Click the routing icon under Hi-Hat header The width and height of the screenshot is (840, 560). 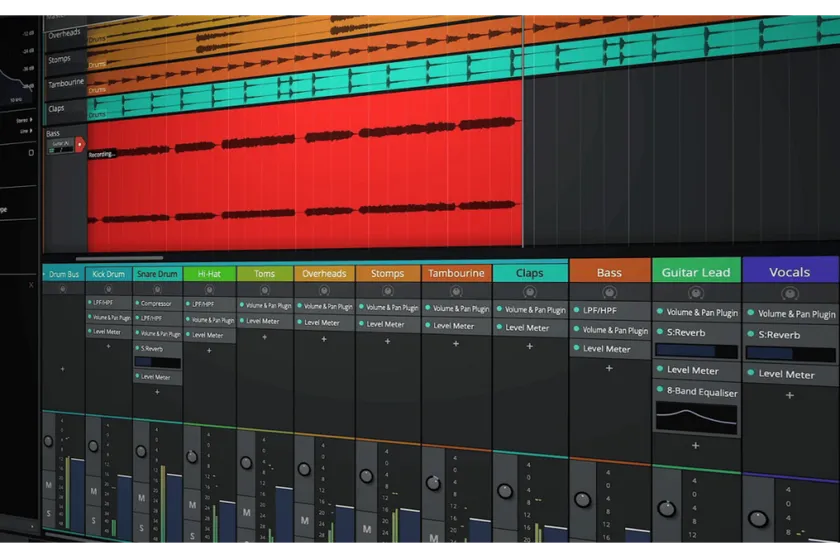[209, 290]
